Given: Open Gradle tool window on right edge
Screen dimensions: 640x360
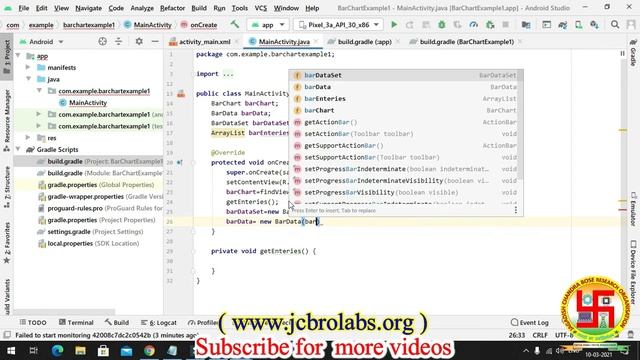Looking at the screenshot, I should [x=633, y=53].
